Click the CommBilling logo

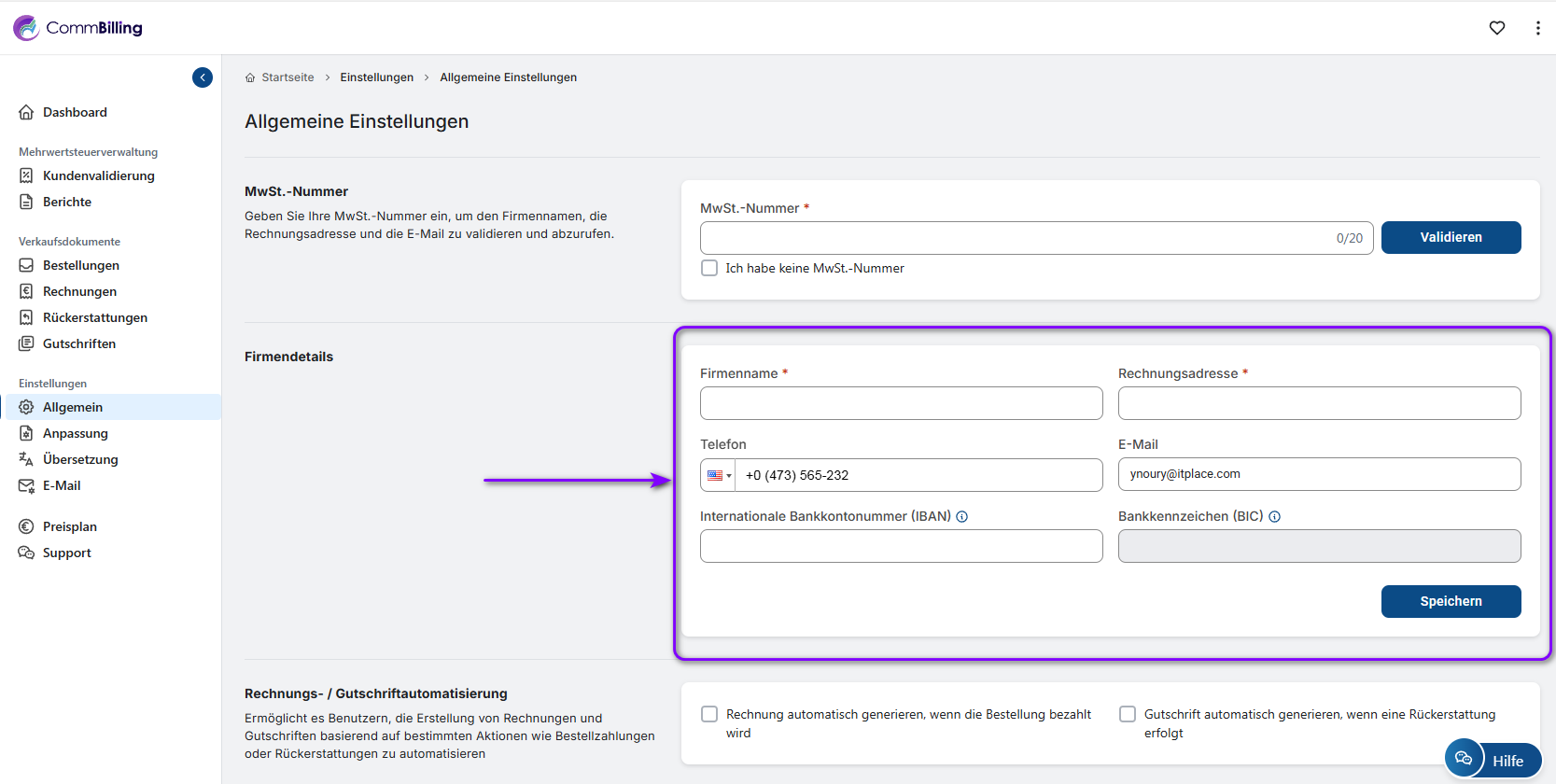click(x=77, y=28)
